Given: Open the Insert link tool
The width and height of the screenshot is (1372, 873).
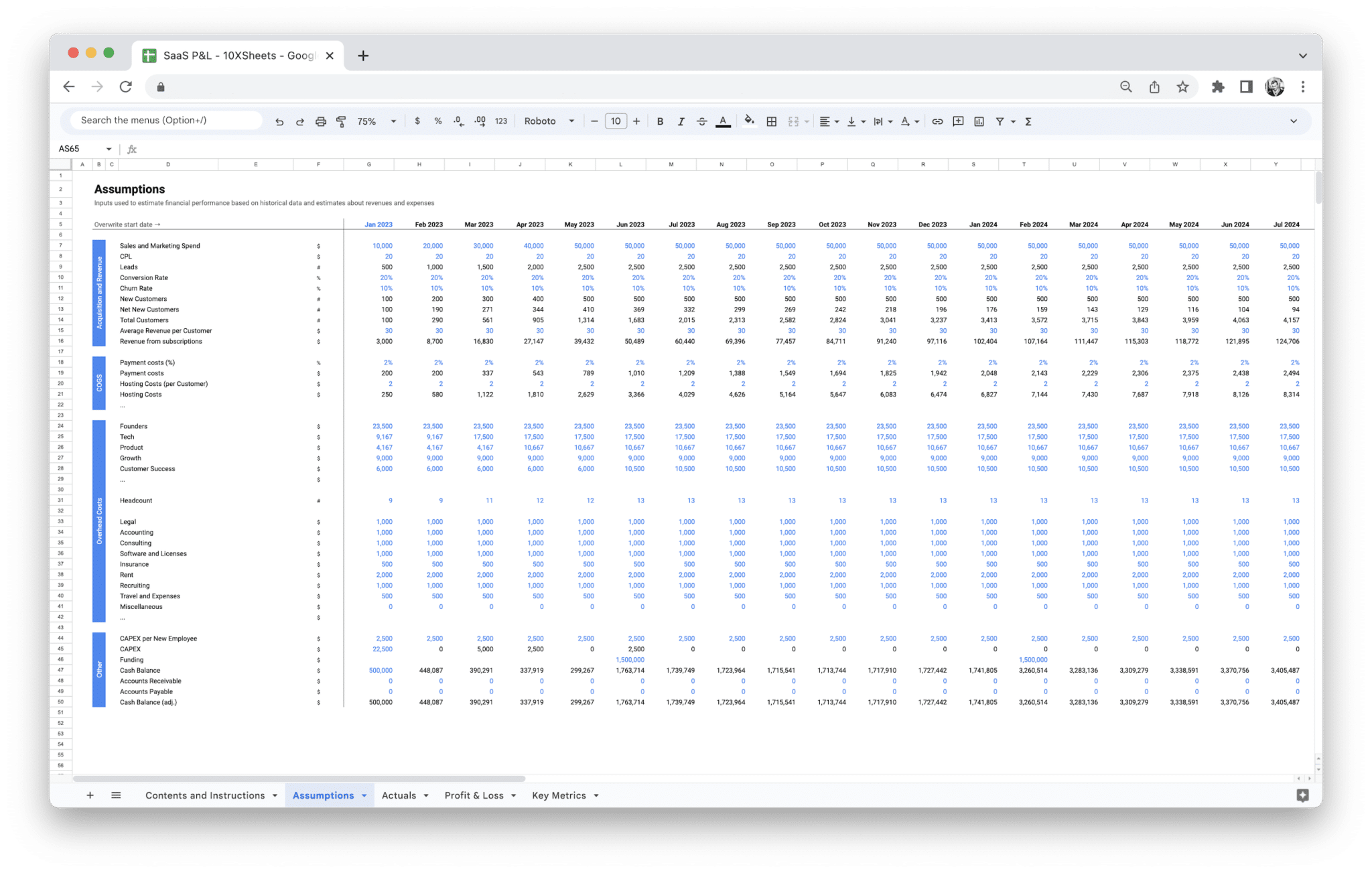Looking at the screenshot, I should click(937, 121).
